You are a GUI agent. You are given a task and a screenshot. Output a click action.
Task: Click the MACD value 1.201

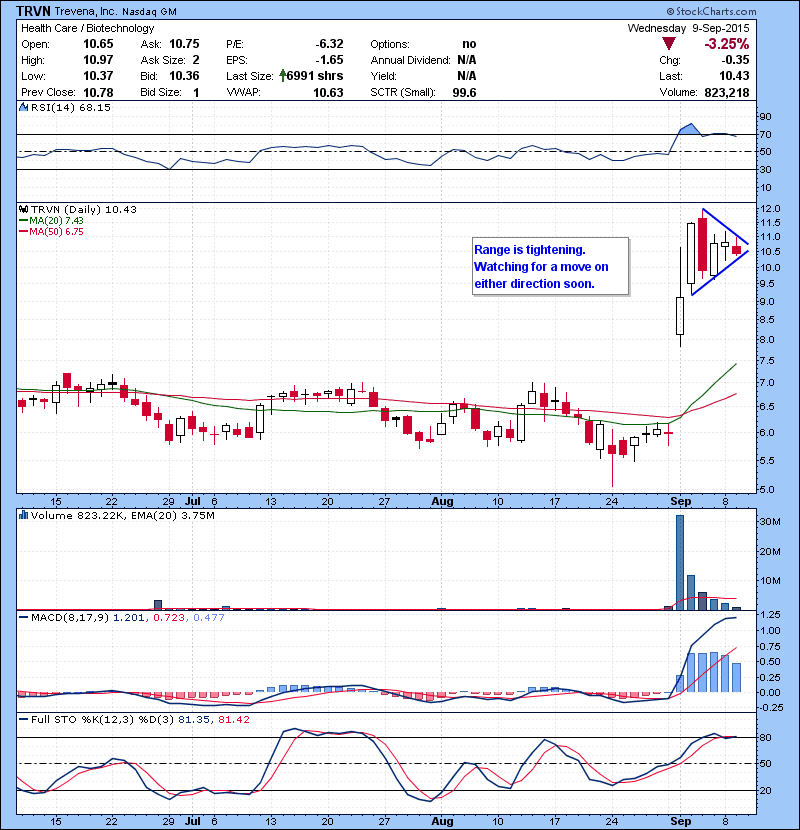pos(128,617)
